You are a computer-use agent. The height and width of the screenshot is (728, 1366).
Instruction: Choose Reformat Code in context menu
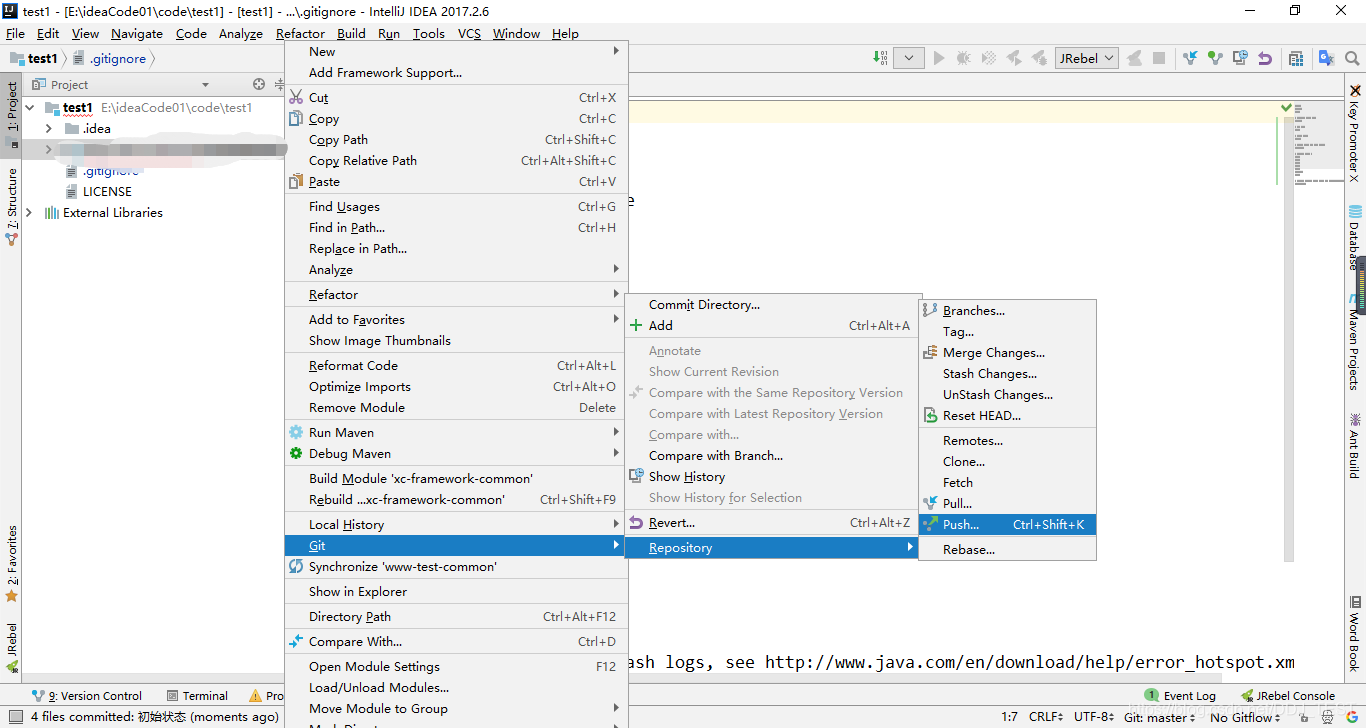456,365
